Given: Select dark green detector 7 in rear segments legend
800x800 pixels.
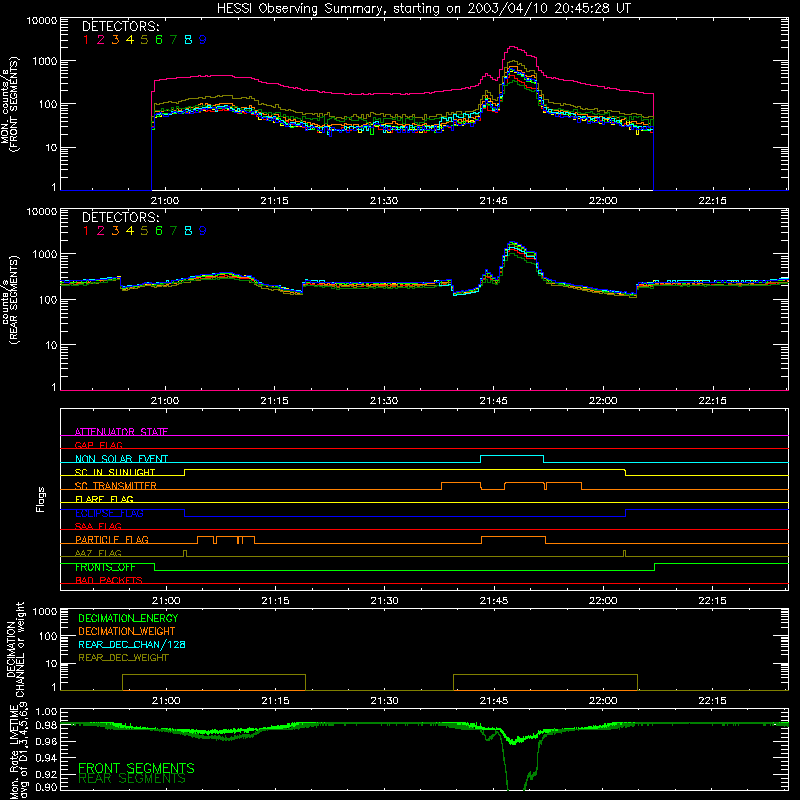Looking at the screenshot, I should (173, 231).
